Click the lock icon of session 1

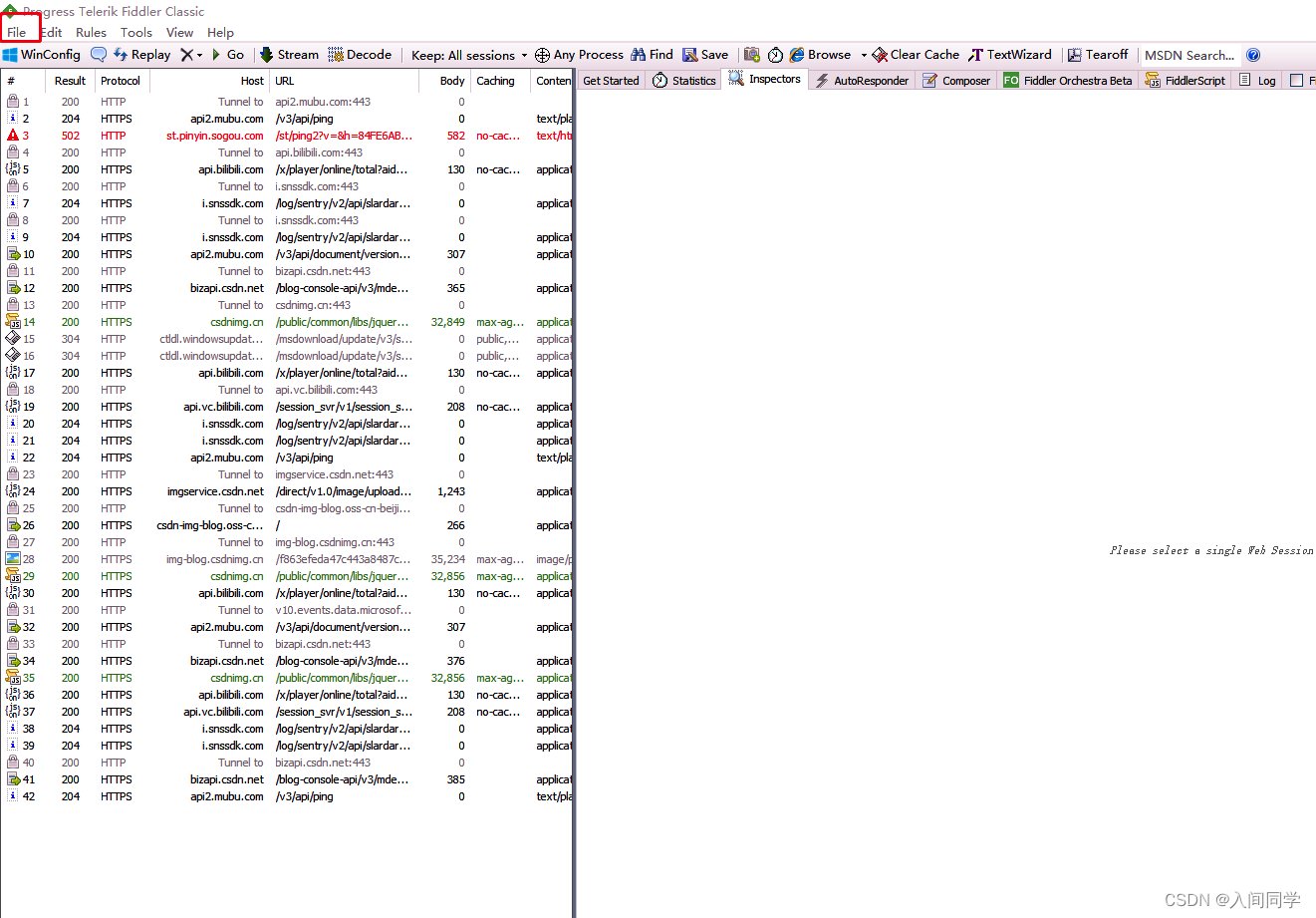point(13,101)
